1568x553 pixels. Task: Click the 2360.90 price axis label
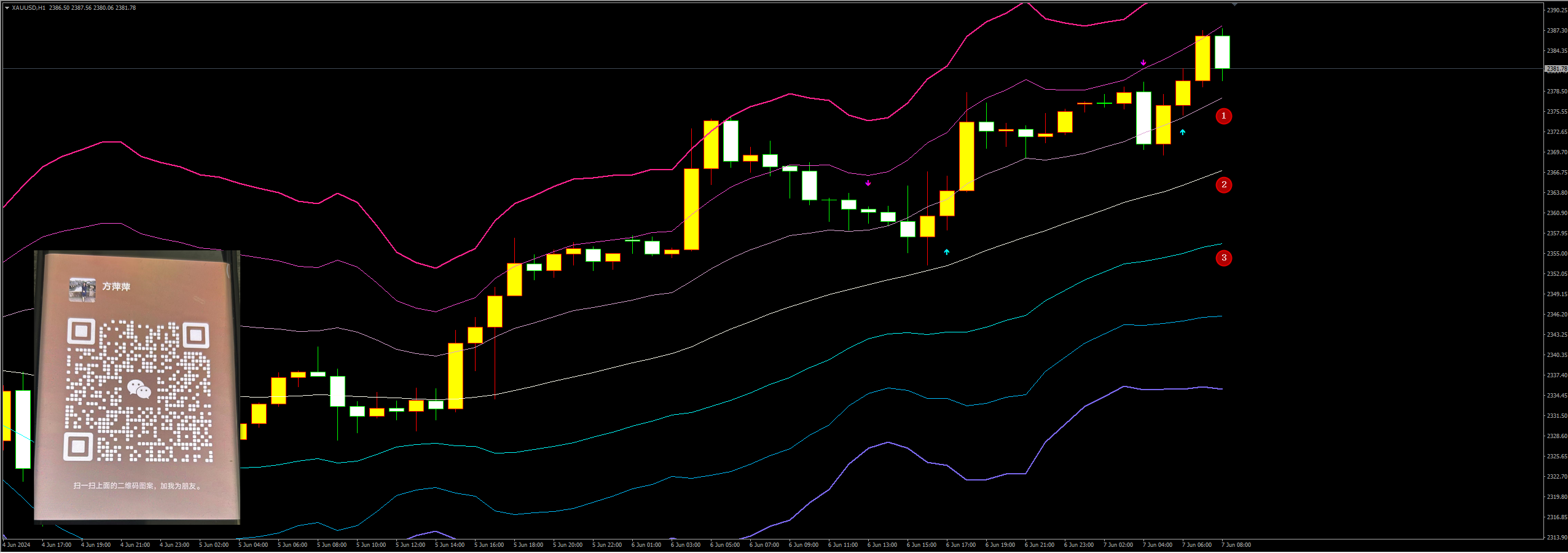coord(1557,213)
